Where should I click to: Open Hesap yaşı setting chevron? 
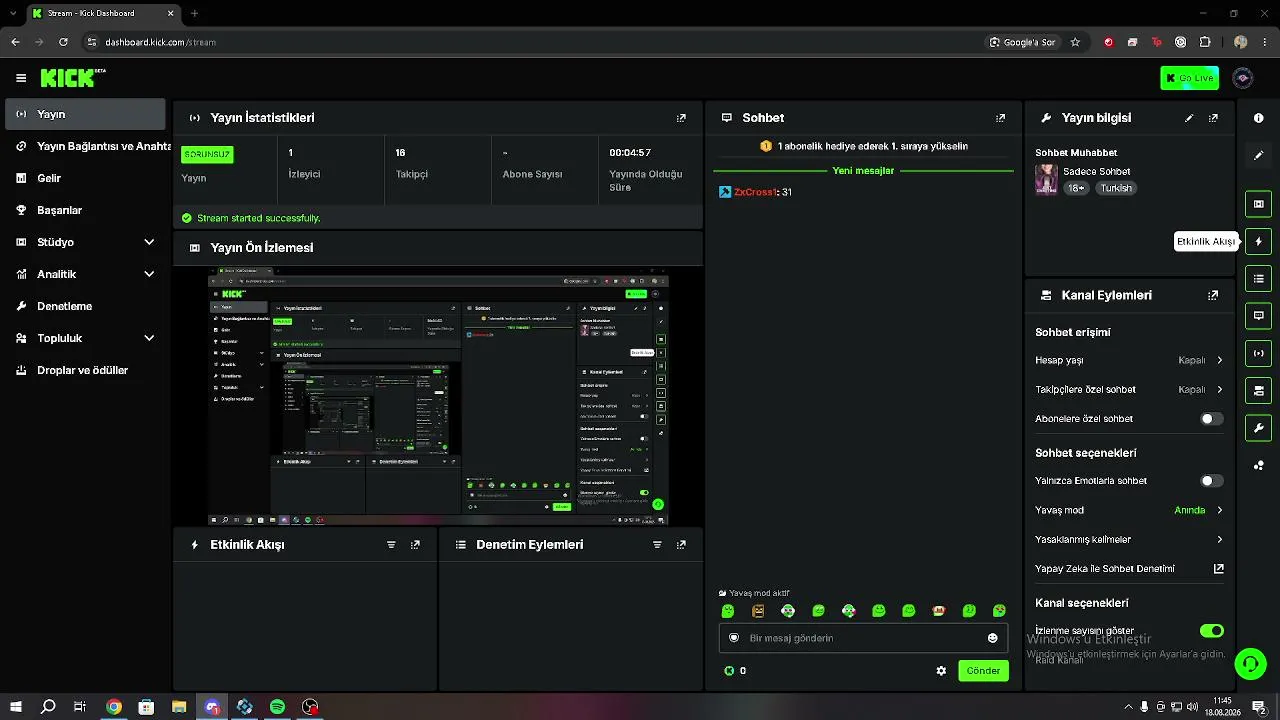[1220, 360]
